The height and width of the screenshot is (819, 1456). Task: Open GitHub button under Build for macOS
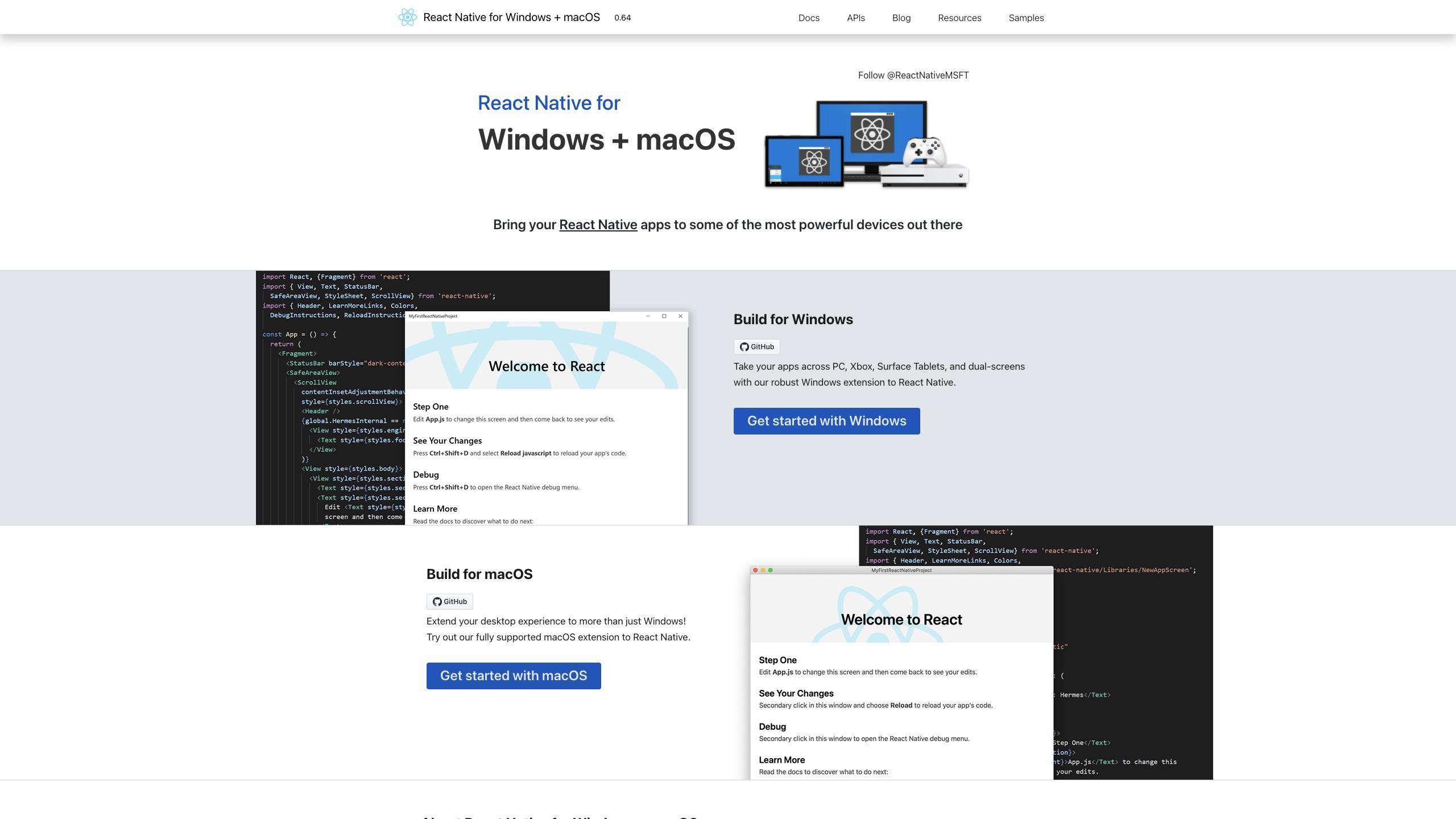click(x=449, y=602)
